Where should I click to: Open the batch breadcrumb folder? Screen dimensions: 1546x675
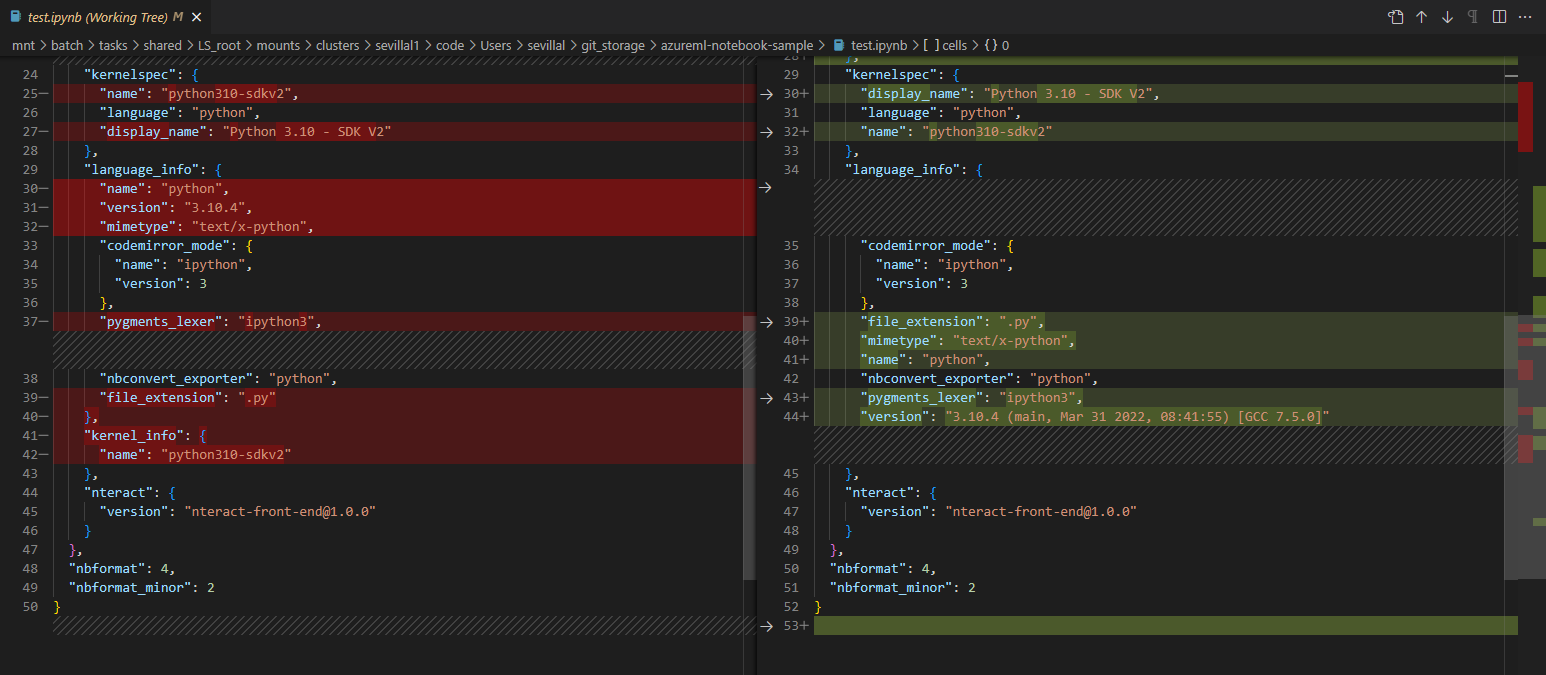point(67,45)
